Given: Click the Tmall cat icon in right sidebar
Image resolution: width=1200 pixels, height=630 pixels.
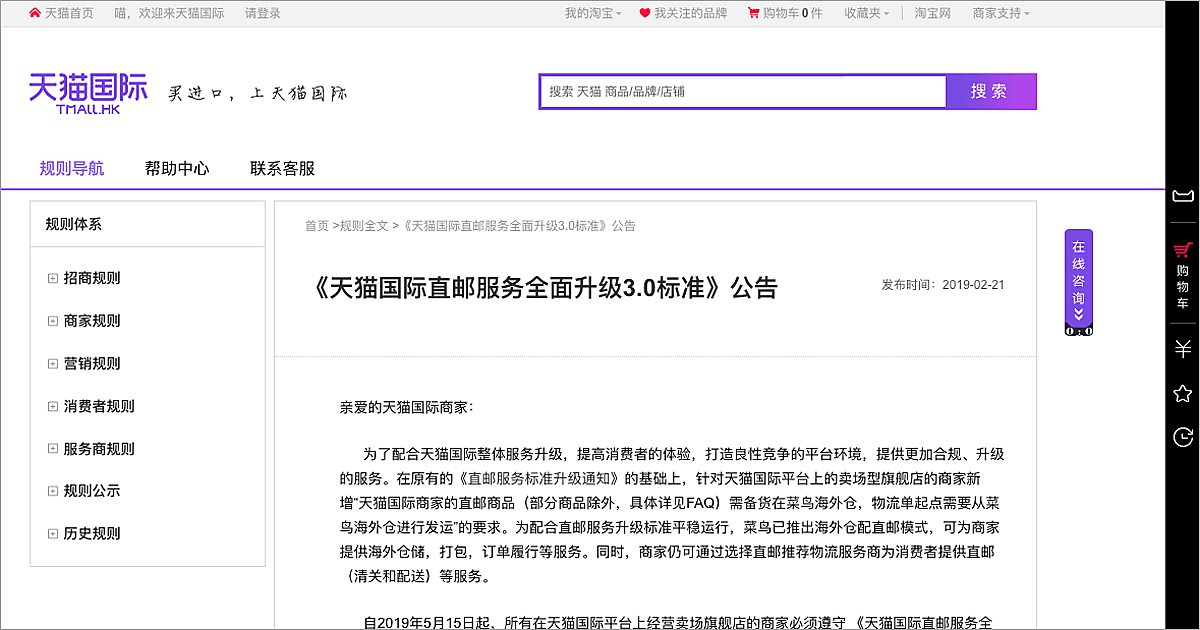Looking at the screenshot, I should point(1183,194).
